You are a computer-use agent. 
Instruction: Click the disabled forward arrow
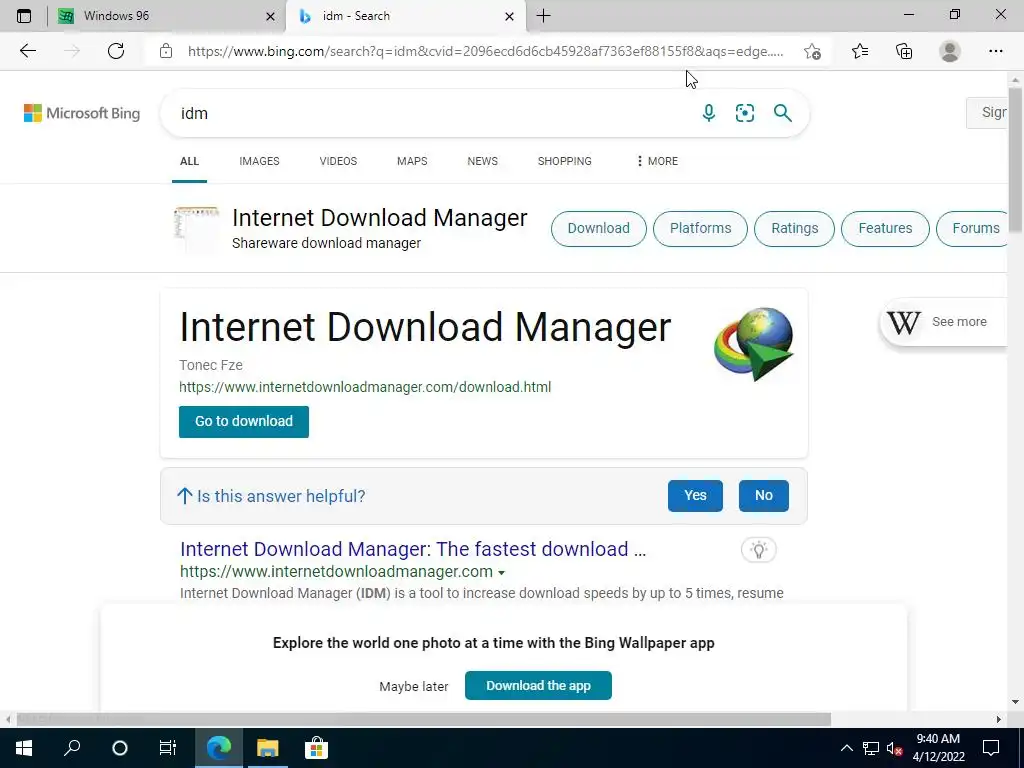point(72,51)
